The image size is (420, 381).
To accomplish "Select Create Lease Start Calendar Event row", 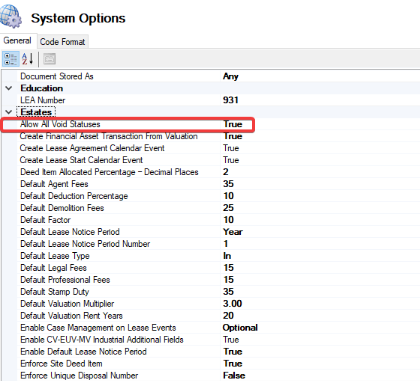I will coord(81,160).
